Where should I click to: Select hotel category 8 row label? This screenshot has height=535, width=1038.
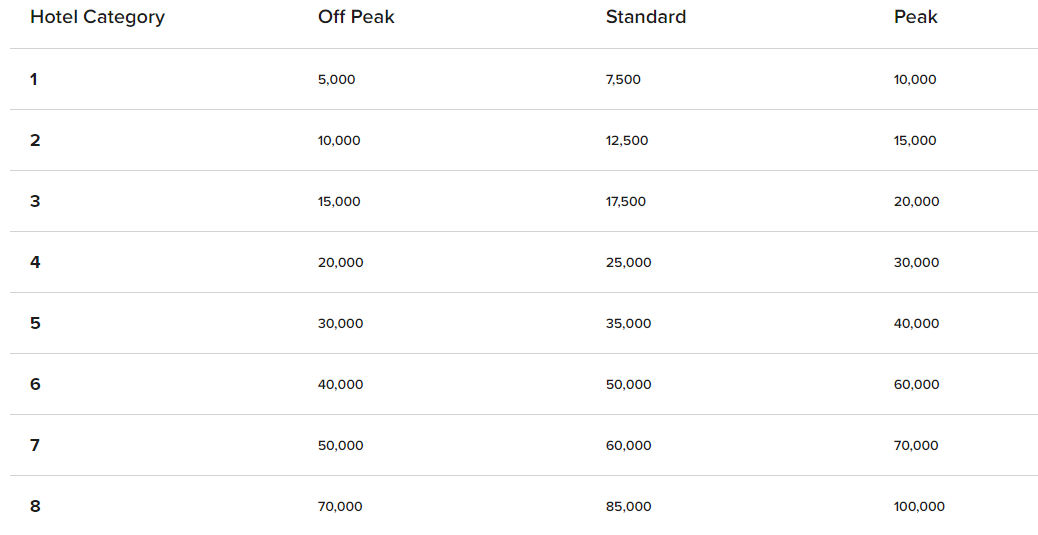coord(35,507)
